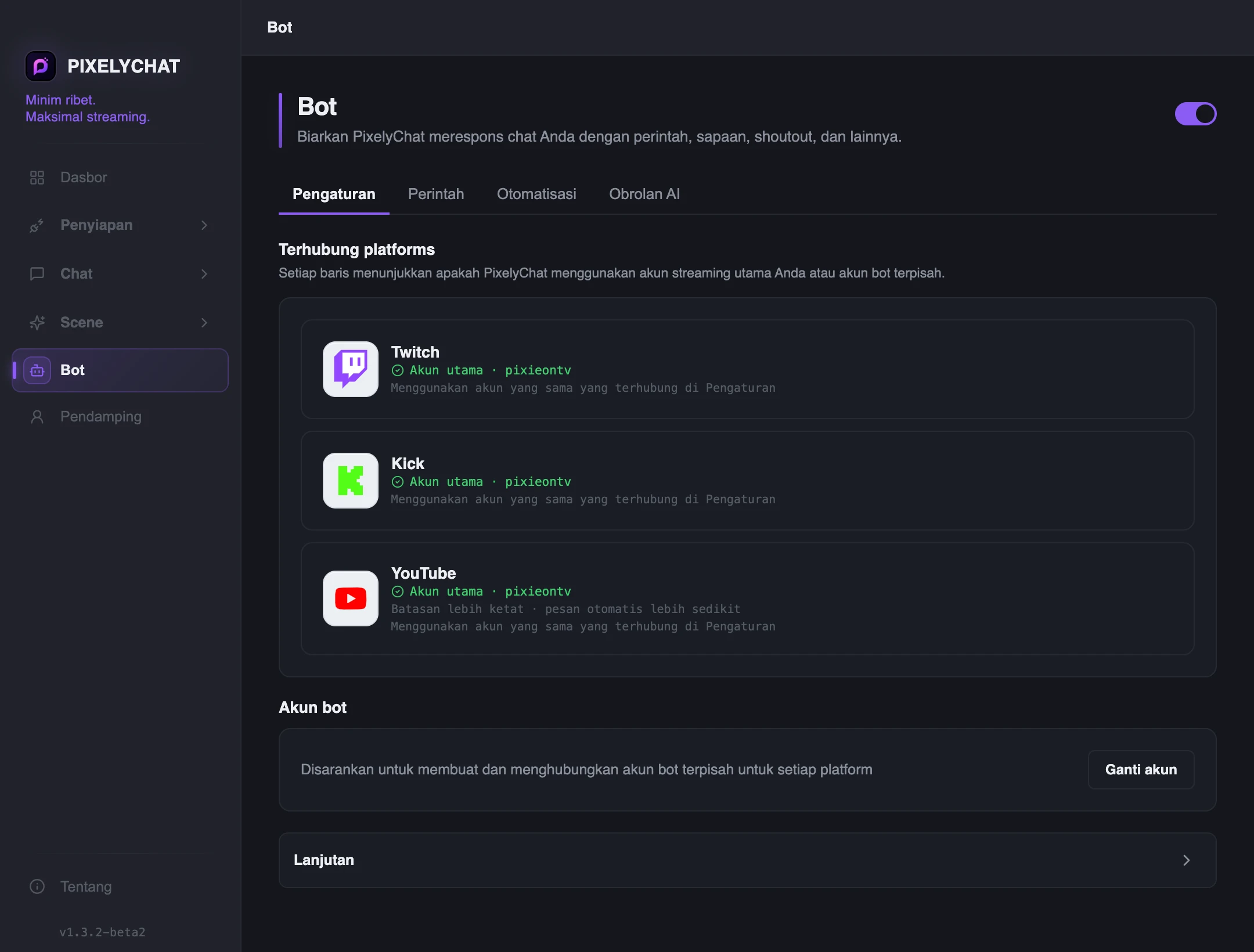Click the 'Akun bot' heading
This screenshot has width=1254, height=952.
(x=312, y=708)
